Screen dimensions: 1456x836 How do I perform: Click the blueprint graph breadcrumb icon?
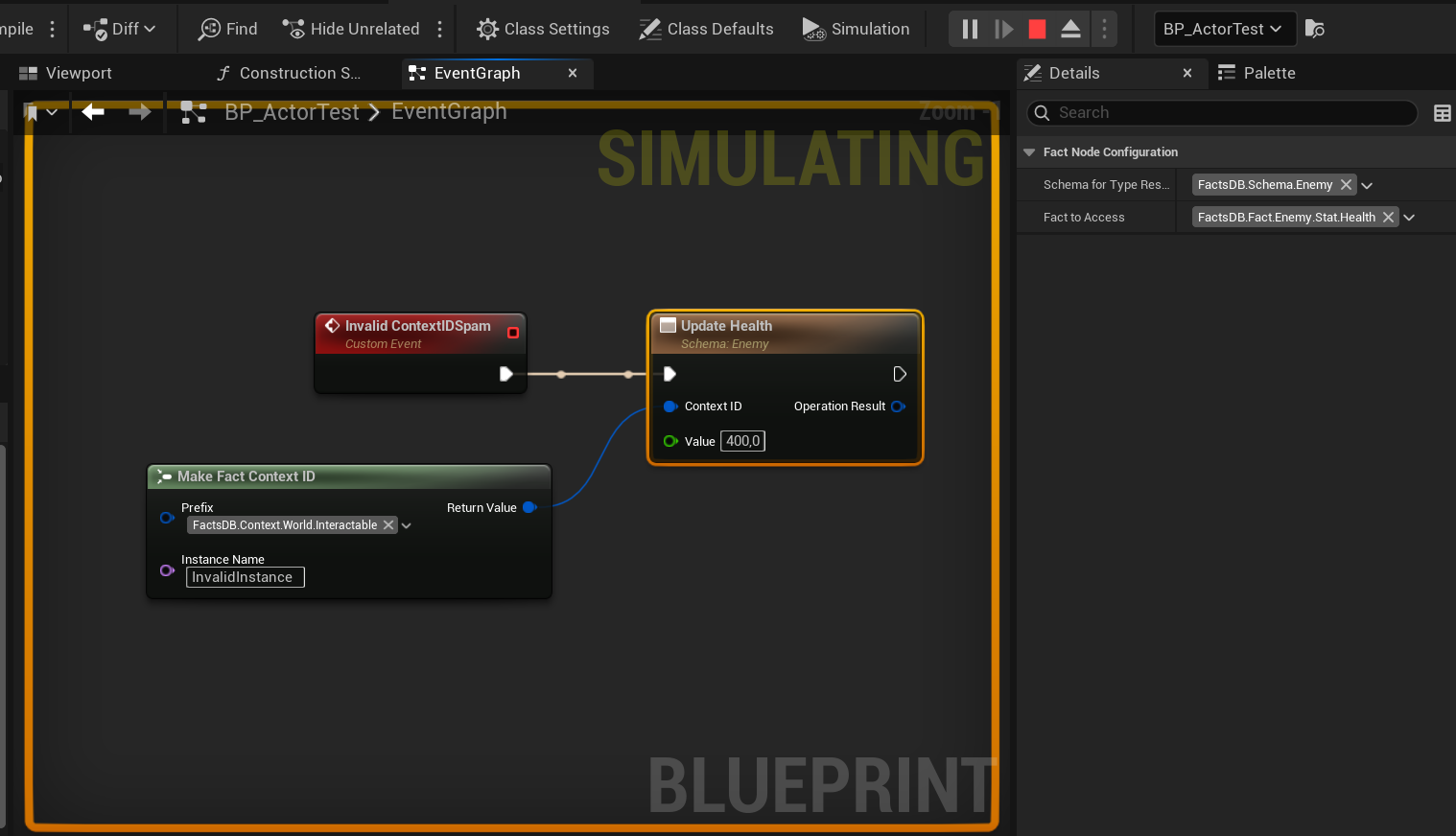194,112
